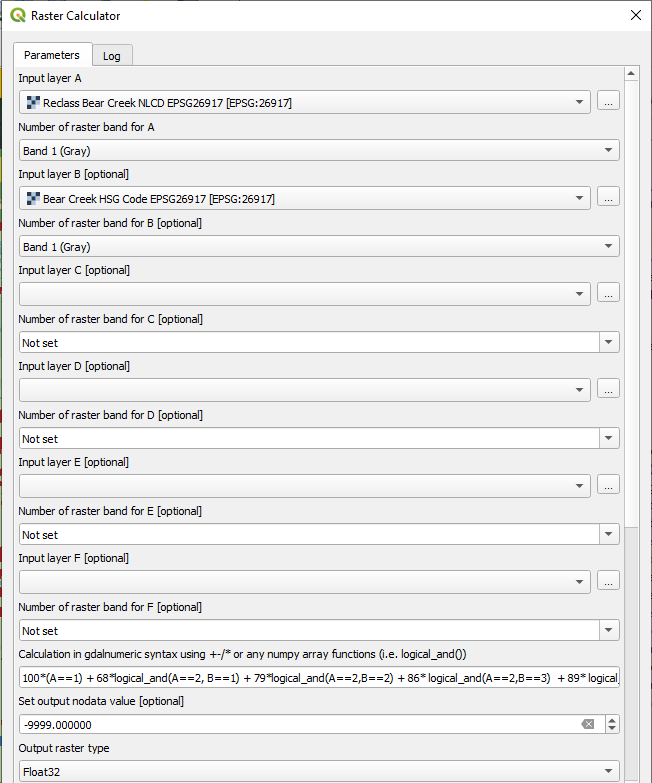Image resolution: width=652 pixels, height=783 pixels.
Task: Increase the nodata value with up arrow
Action: click(612, 720)
